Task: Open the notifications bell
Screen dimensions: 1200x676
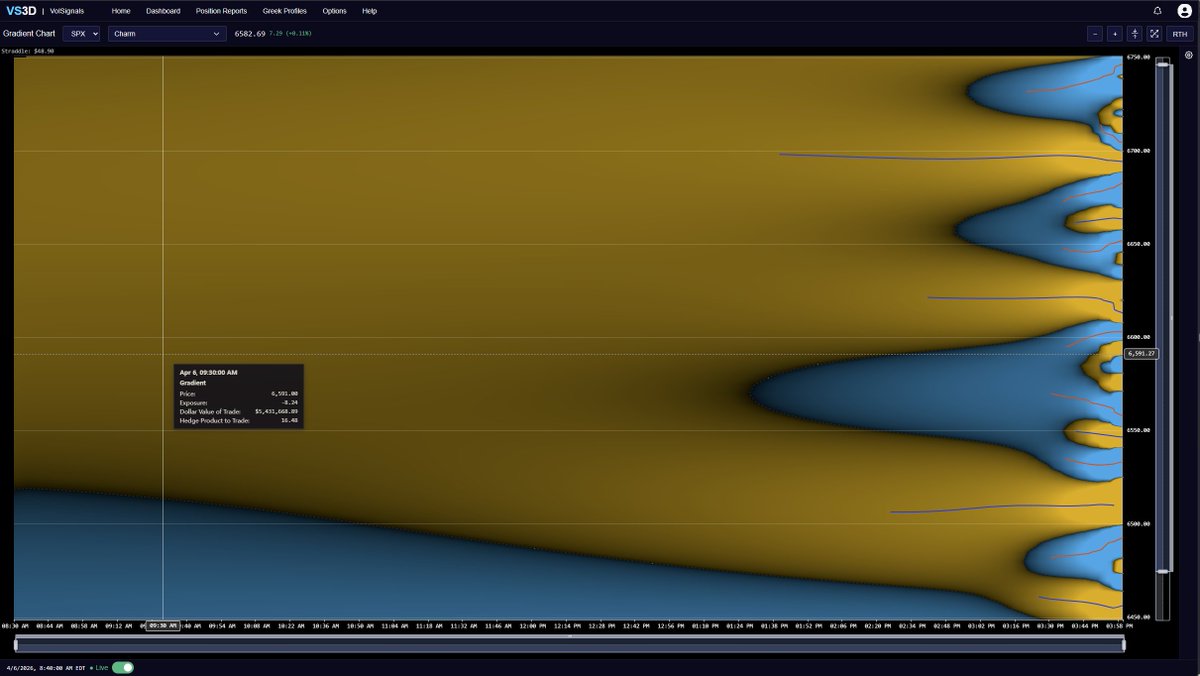Action: 1157,10
